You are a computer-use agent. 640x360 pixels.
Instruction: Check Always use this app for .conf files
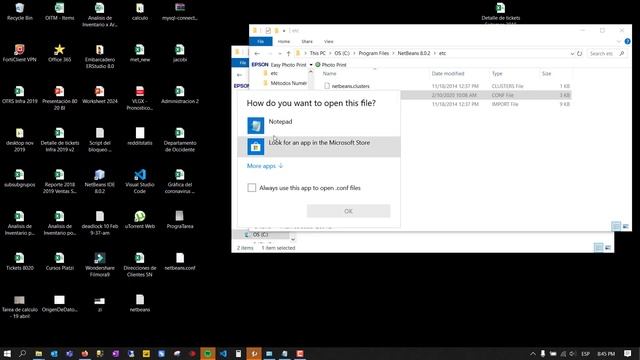pos(251,188)
